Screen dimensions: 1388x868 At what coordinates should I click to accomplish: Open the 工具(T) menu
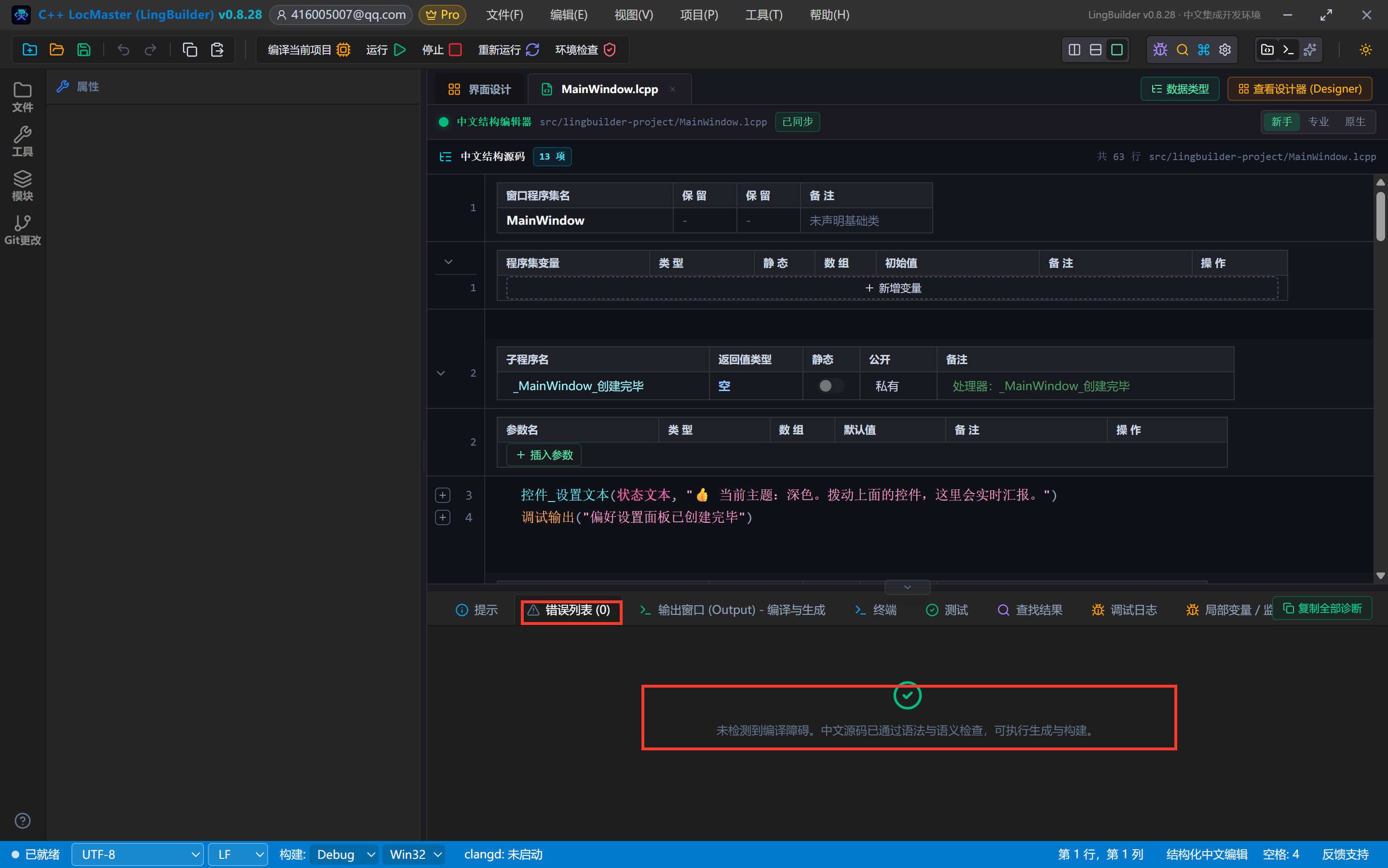[763, 15]
